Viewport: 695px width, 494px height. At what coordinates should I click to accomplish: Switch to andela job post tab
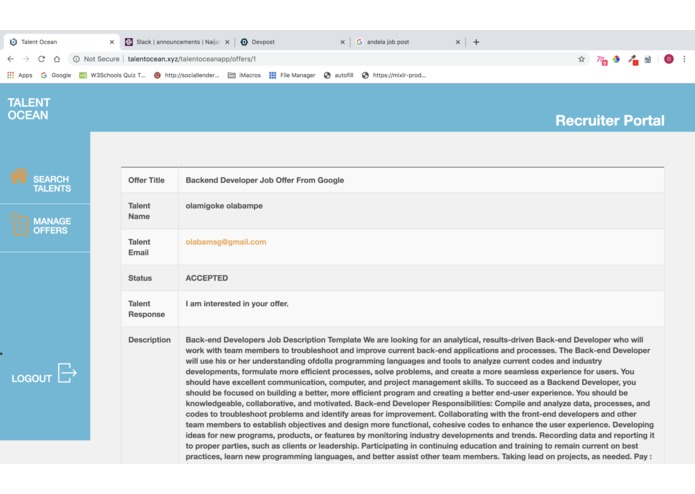(408, 42)
